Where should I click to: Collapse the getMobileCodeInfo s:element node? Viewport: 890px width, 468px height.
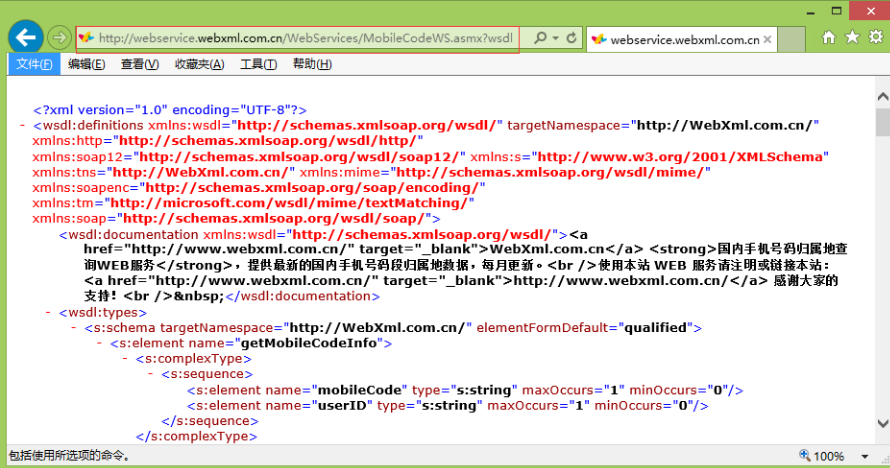pyautogui.click(x=99, y=343)
